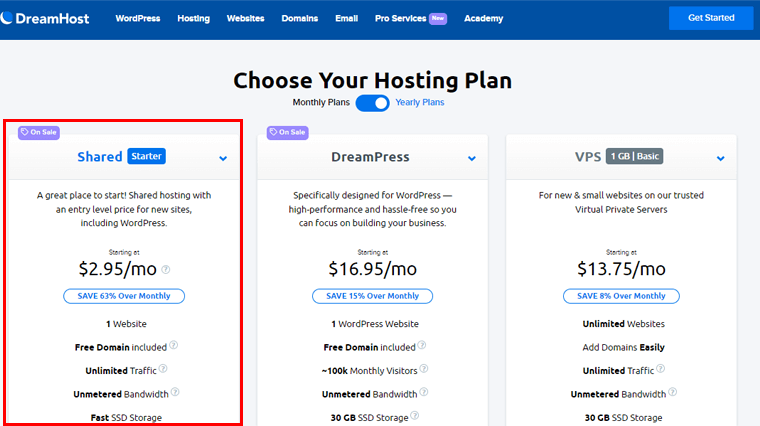This screenshot has height=426, width=760.
Task: Click the DreamPress plan title
Action: 370,157
